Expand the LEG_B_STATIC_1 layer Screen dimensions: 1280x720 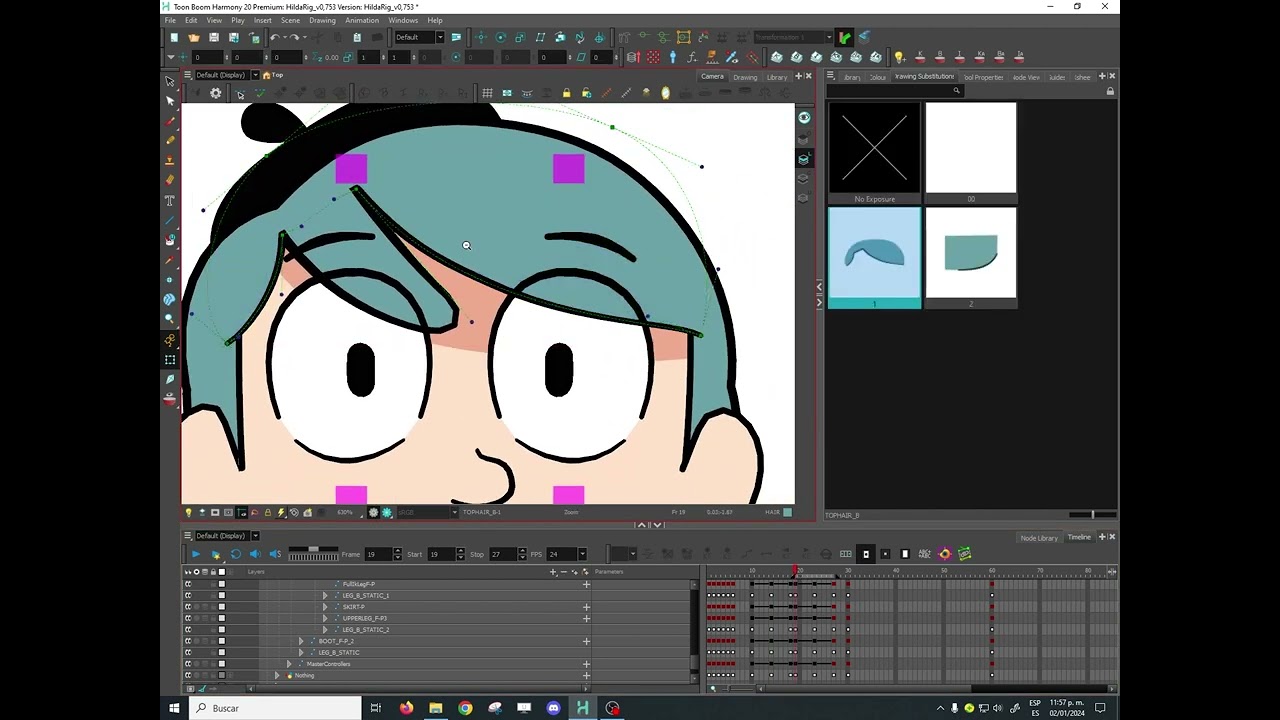[x=324, y=595]
